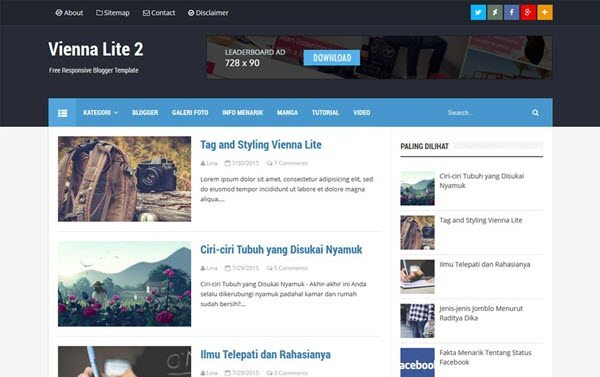Click date 7/29/2015 on Ciri-ciri Tubuh post

coord(242,268)
